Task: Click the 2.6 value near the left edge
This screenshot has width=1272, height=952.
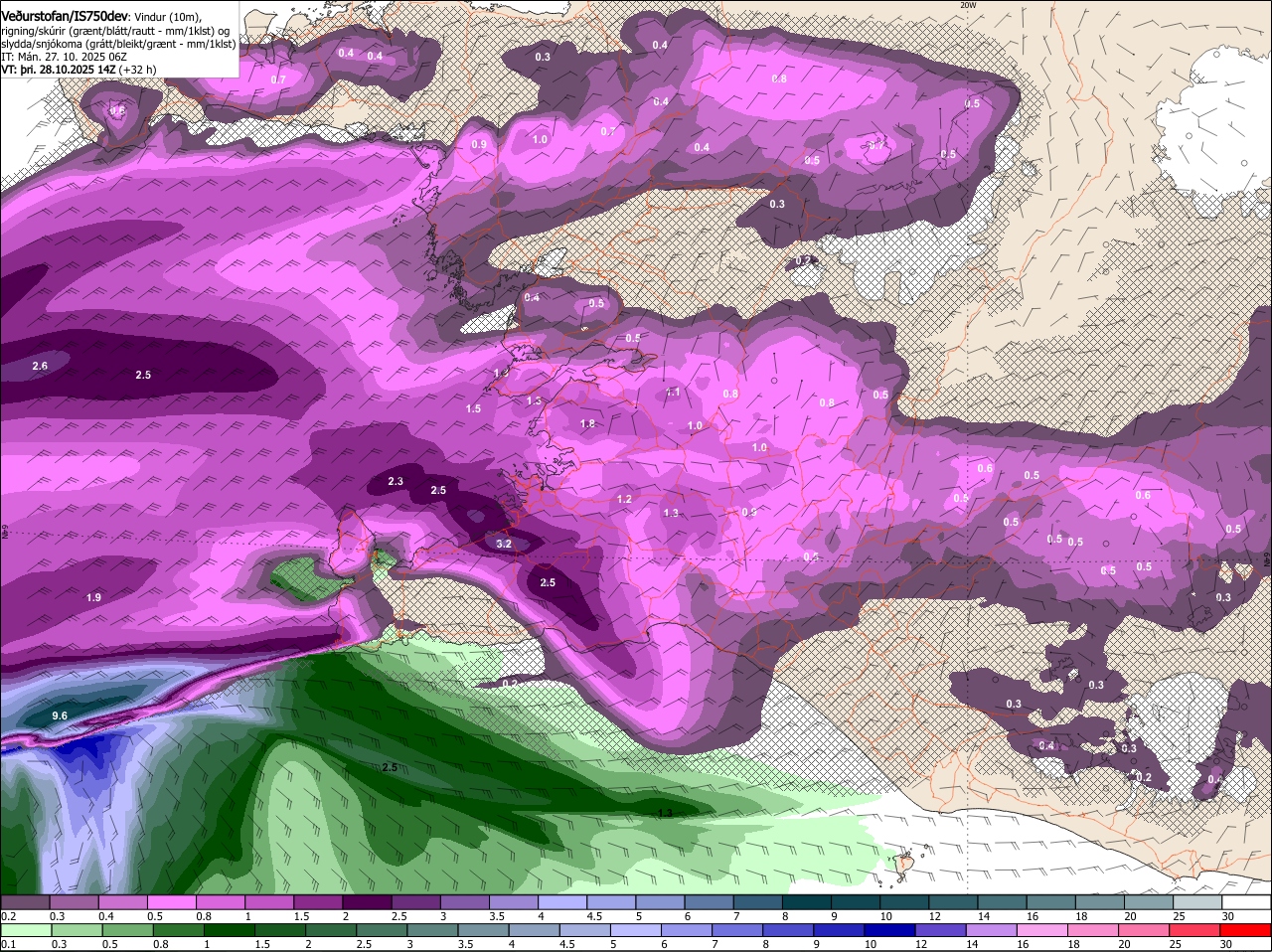Action: [x=40, y=366]
